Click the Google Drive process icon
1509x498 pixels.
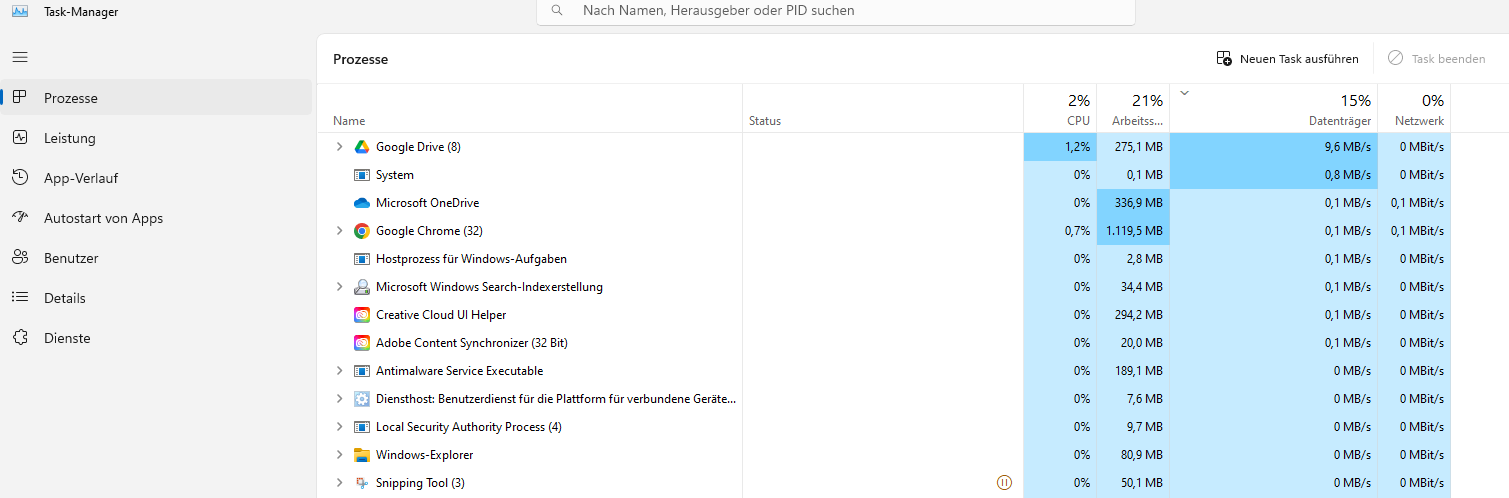coord(362,147)
